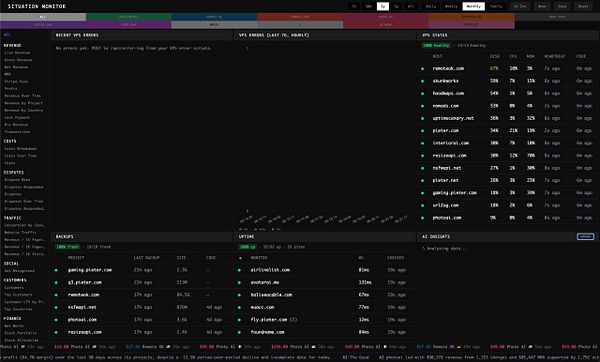
Task: Open Top Countries in sidebar
Action: 18,309
